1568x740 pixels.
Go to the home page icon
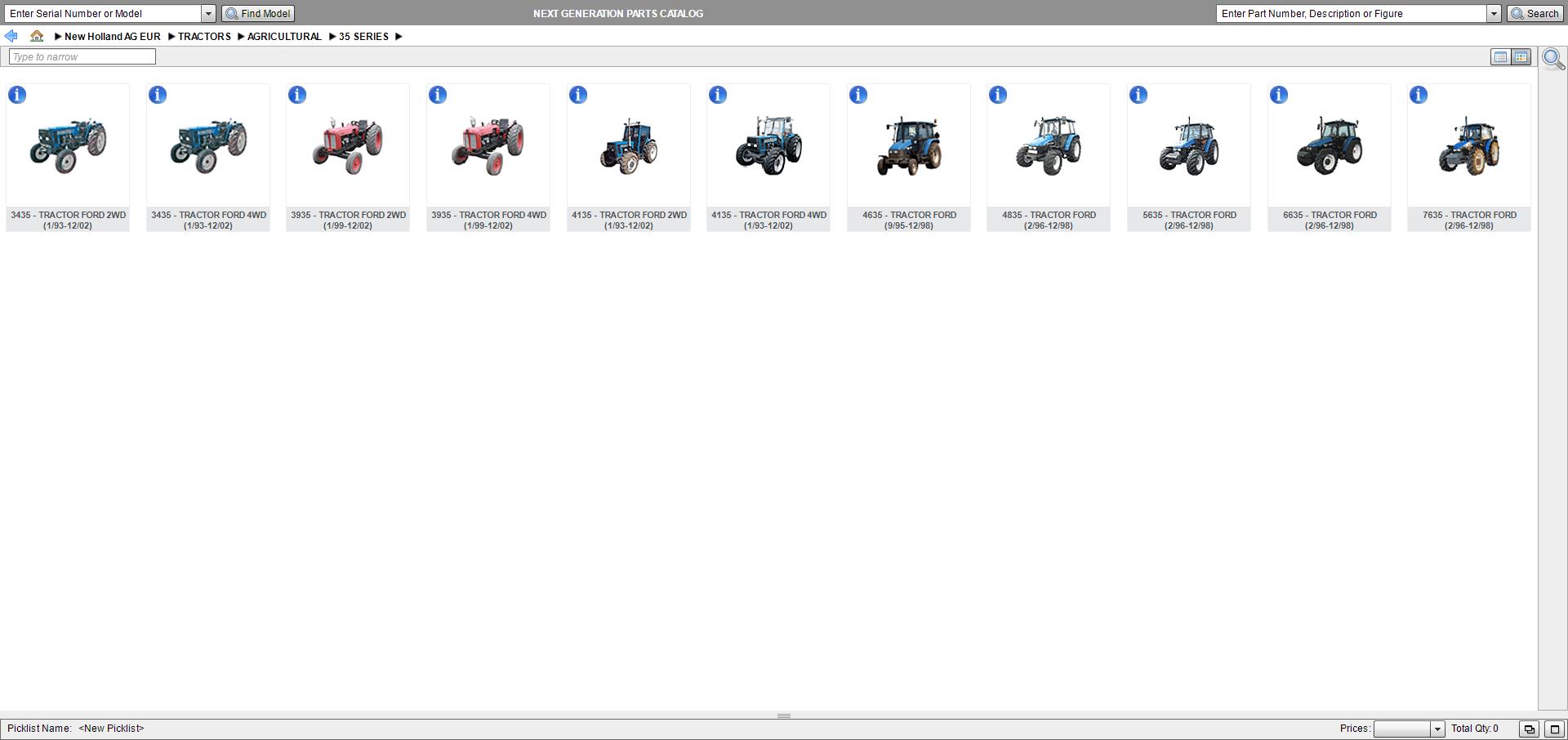[x=37, y=36]
